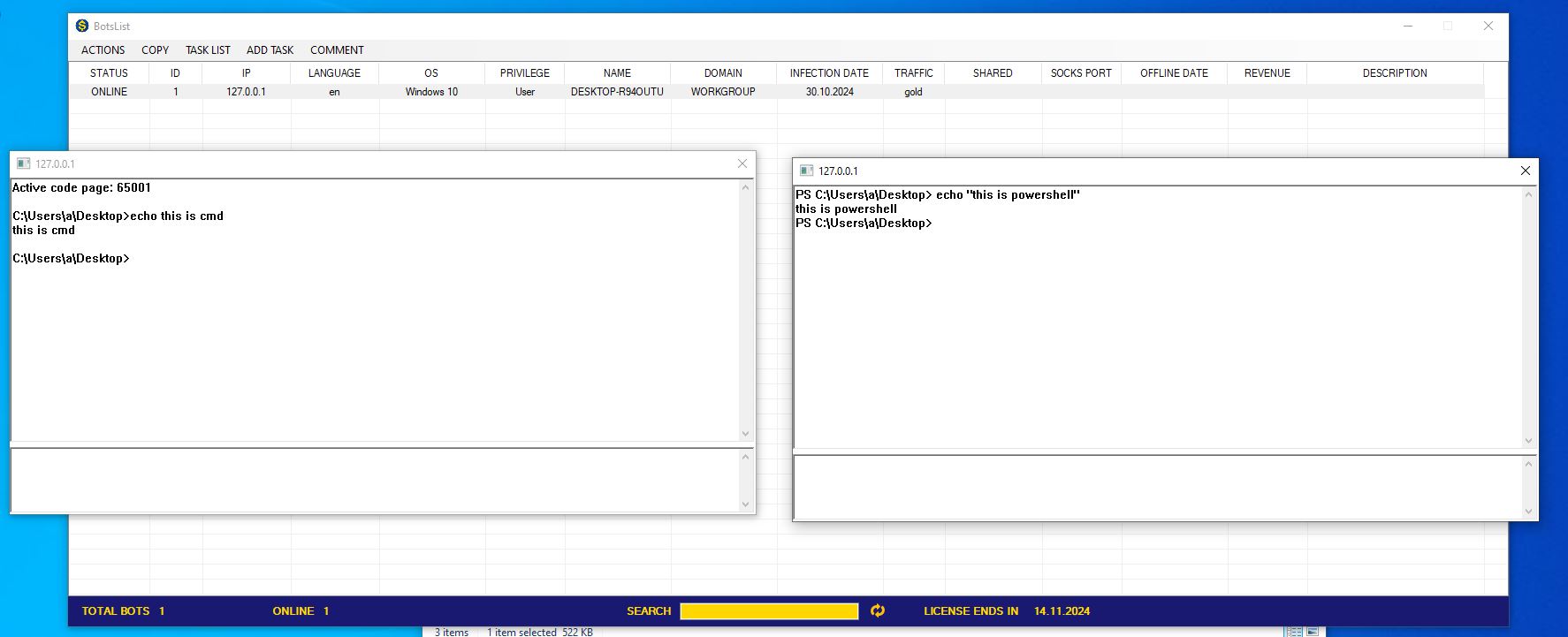Click scroll-down arrow of PowerShell input box
The image size is (1568, 637).
[x=1528, y=512]
